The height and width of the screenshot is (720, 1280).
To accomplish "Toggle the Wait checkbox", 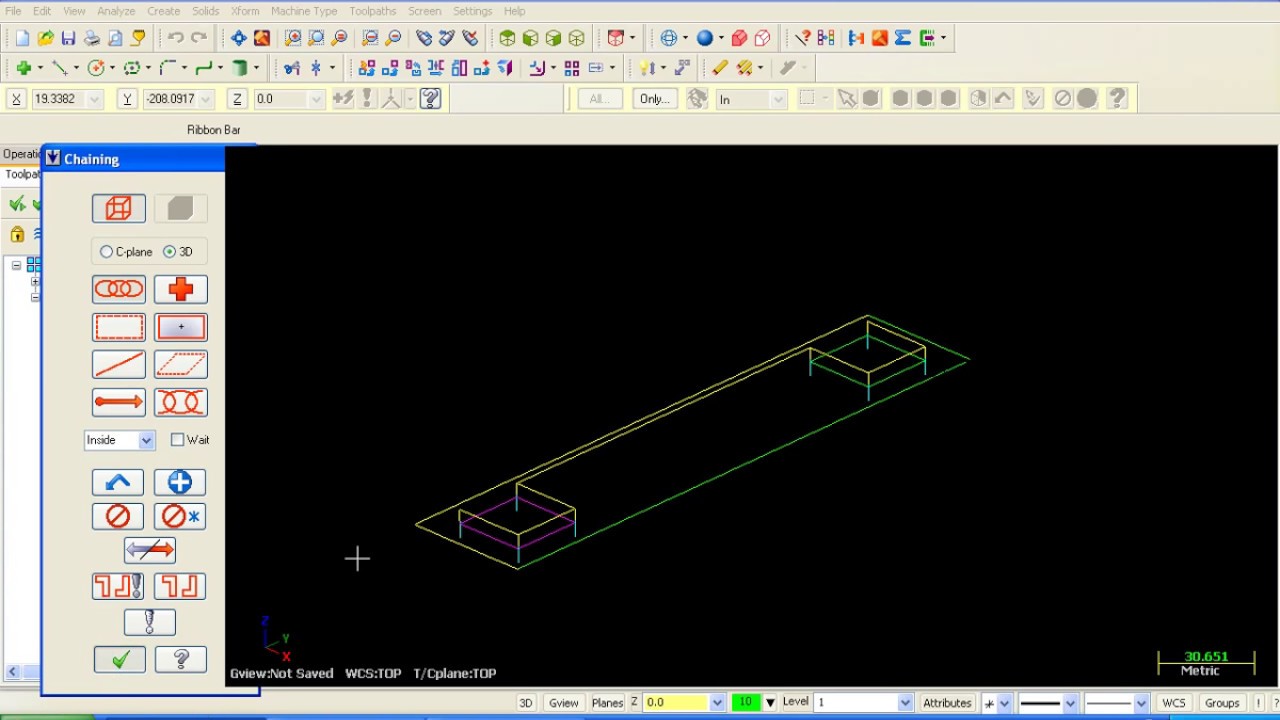I will point(177,440).
